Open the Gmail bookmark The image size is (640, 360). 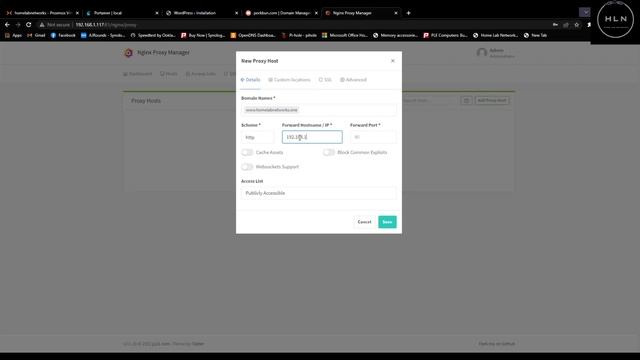click(x=36, y=36)
